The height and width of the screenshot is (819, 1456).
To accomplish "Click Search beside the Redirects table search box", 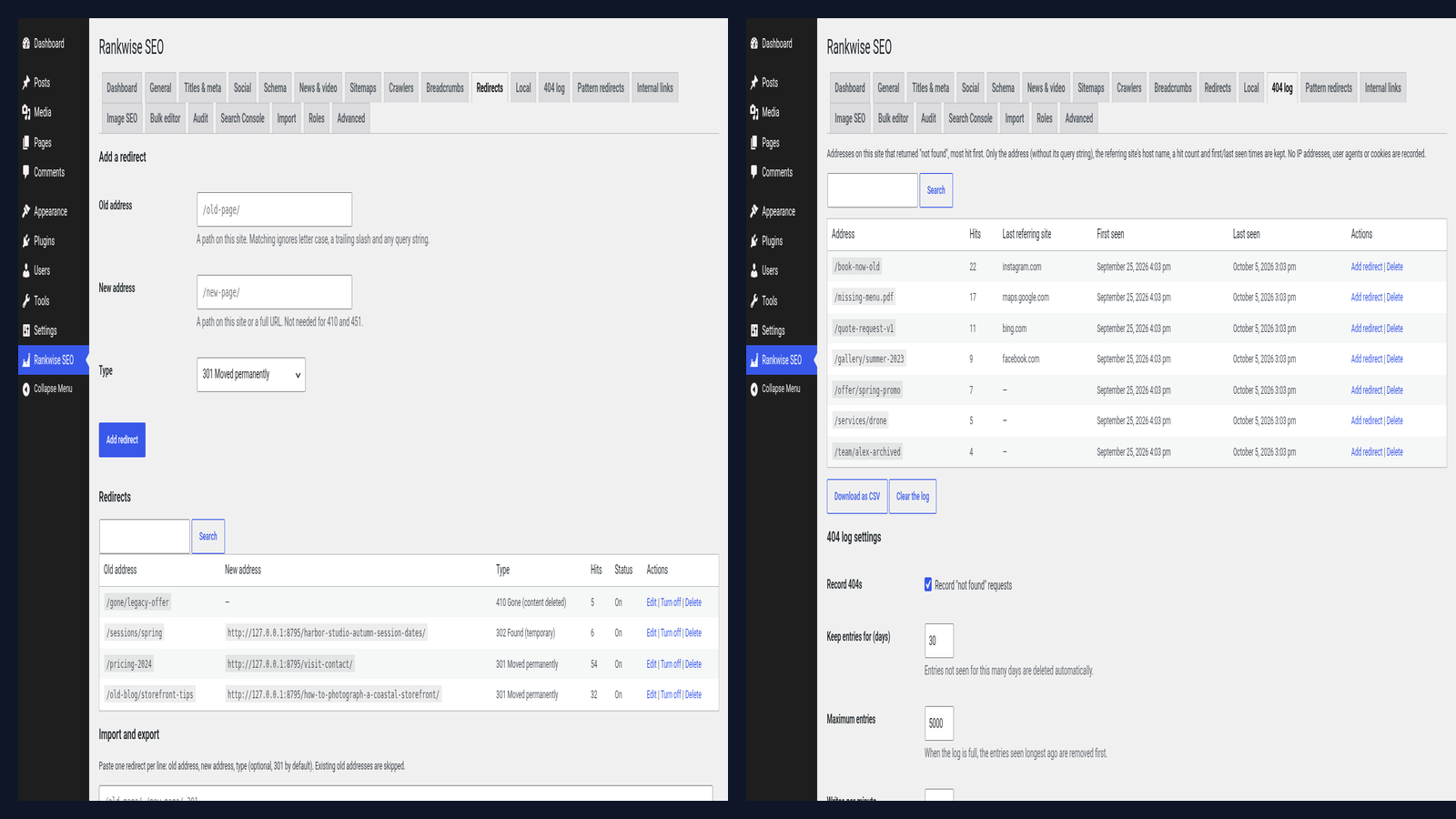I will pyautogui.click(x=208, y=537).
